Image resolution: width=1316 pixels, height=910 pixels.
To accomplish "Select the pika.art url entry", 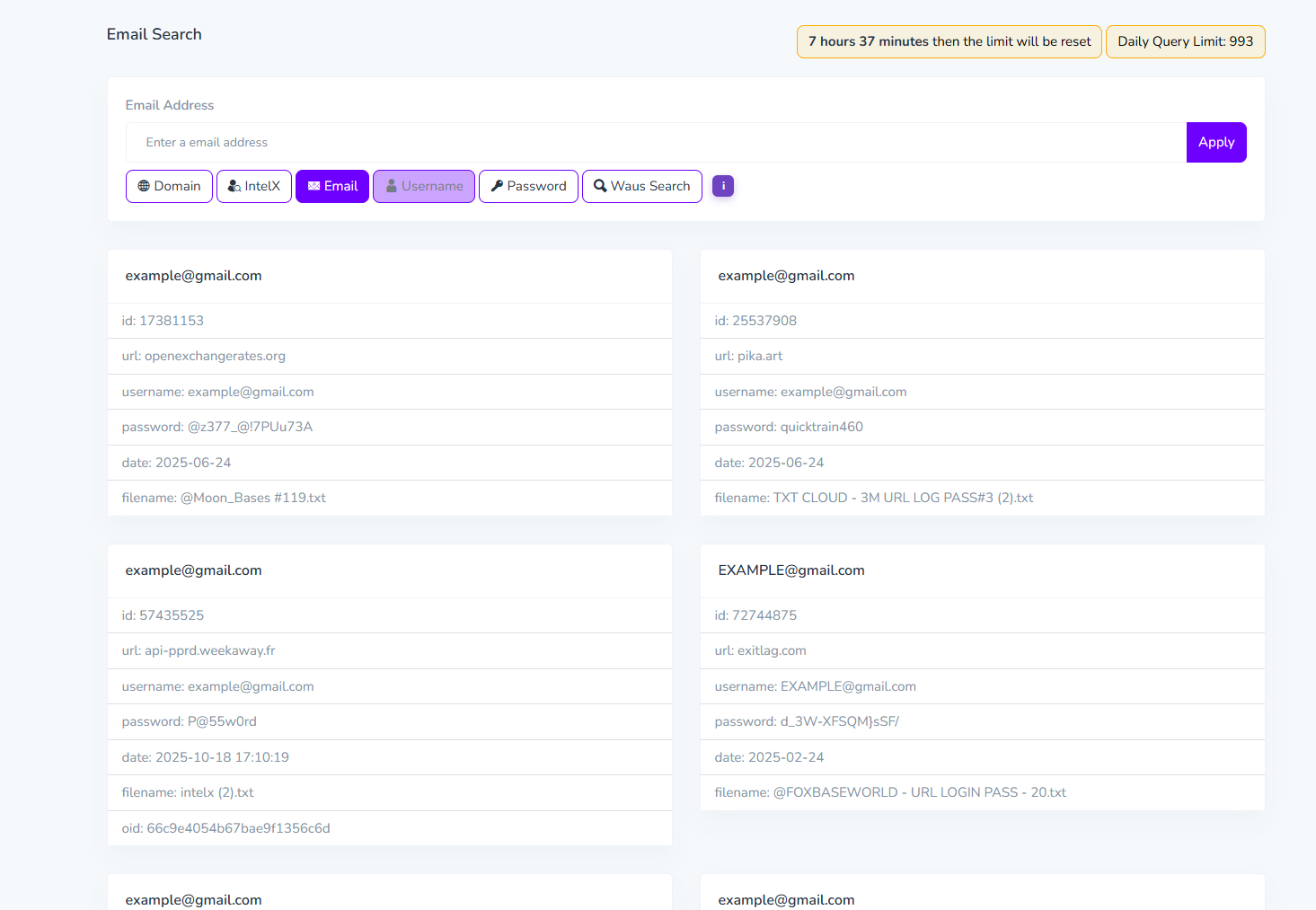I will (983, 356).
